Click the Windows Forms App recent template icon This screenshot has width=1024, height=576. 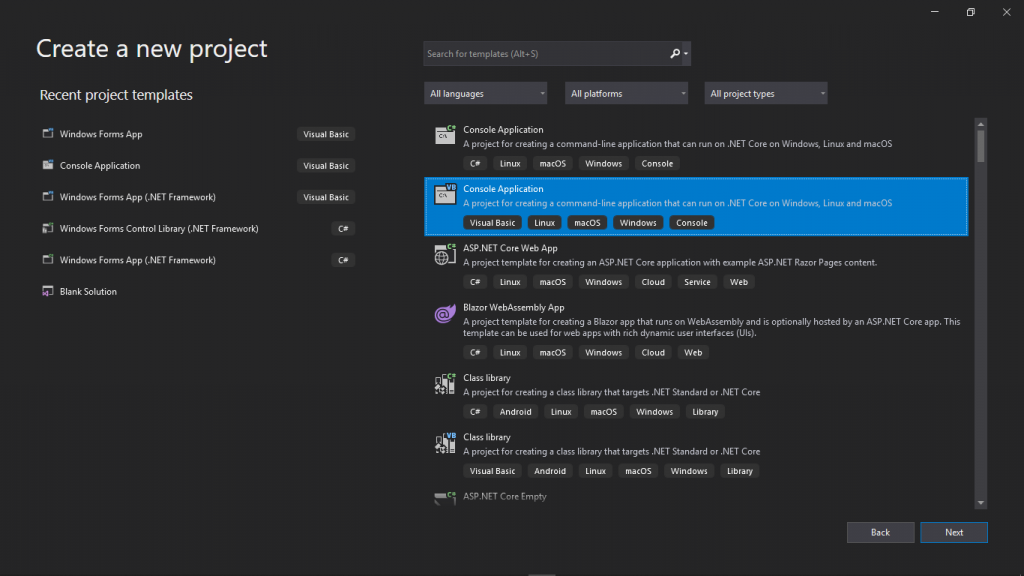click(47, 133)
